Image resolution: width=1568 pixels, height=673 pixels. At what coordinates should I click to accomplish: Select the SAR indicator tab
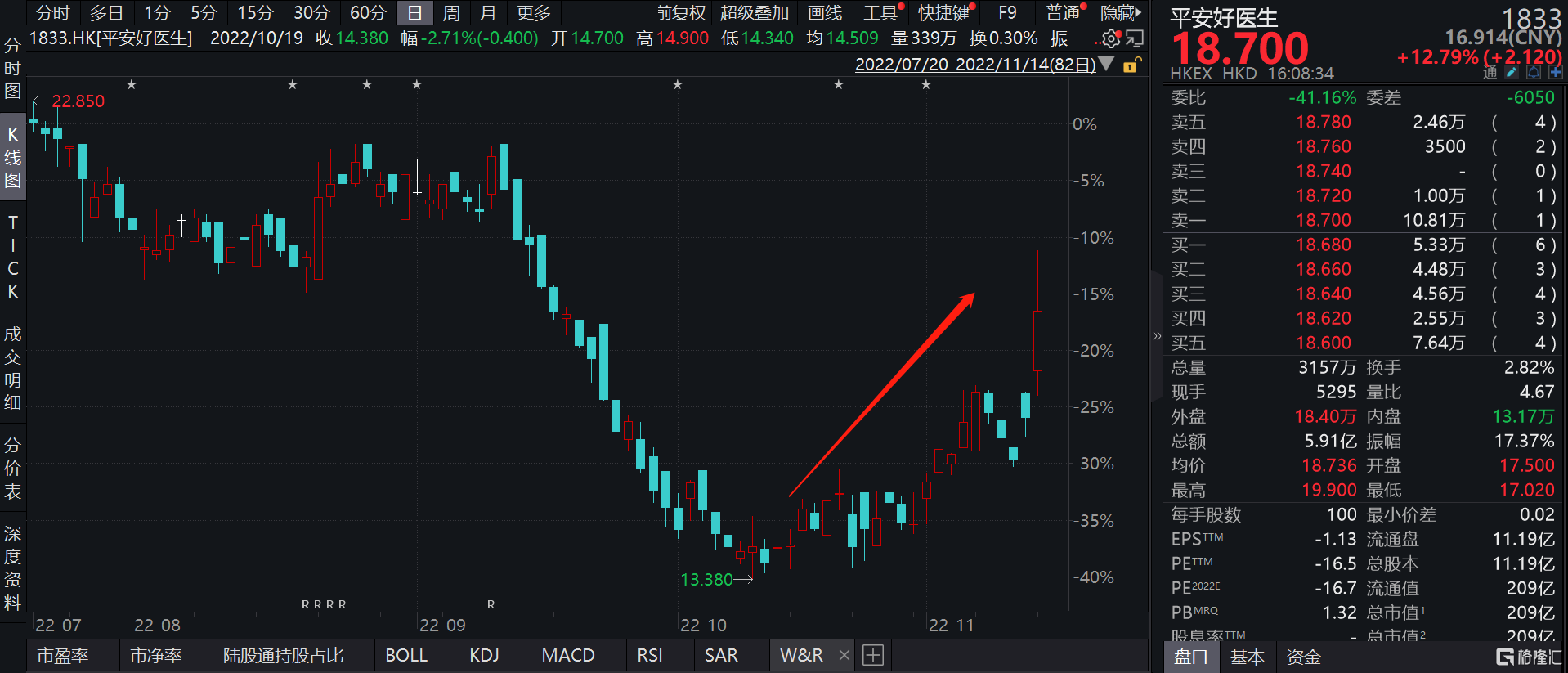coord(721,655)
